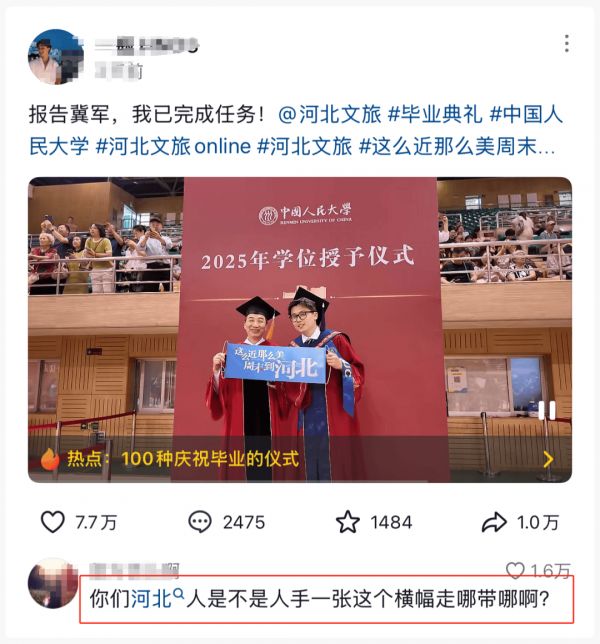Like the post with heart icon

pos(53,522)
